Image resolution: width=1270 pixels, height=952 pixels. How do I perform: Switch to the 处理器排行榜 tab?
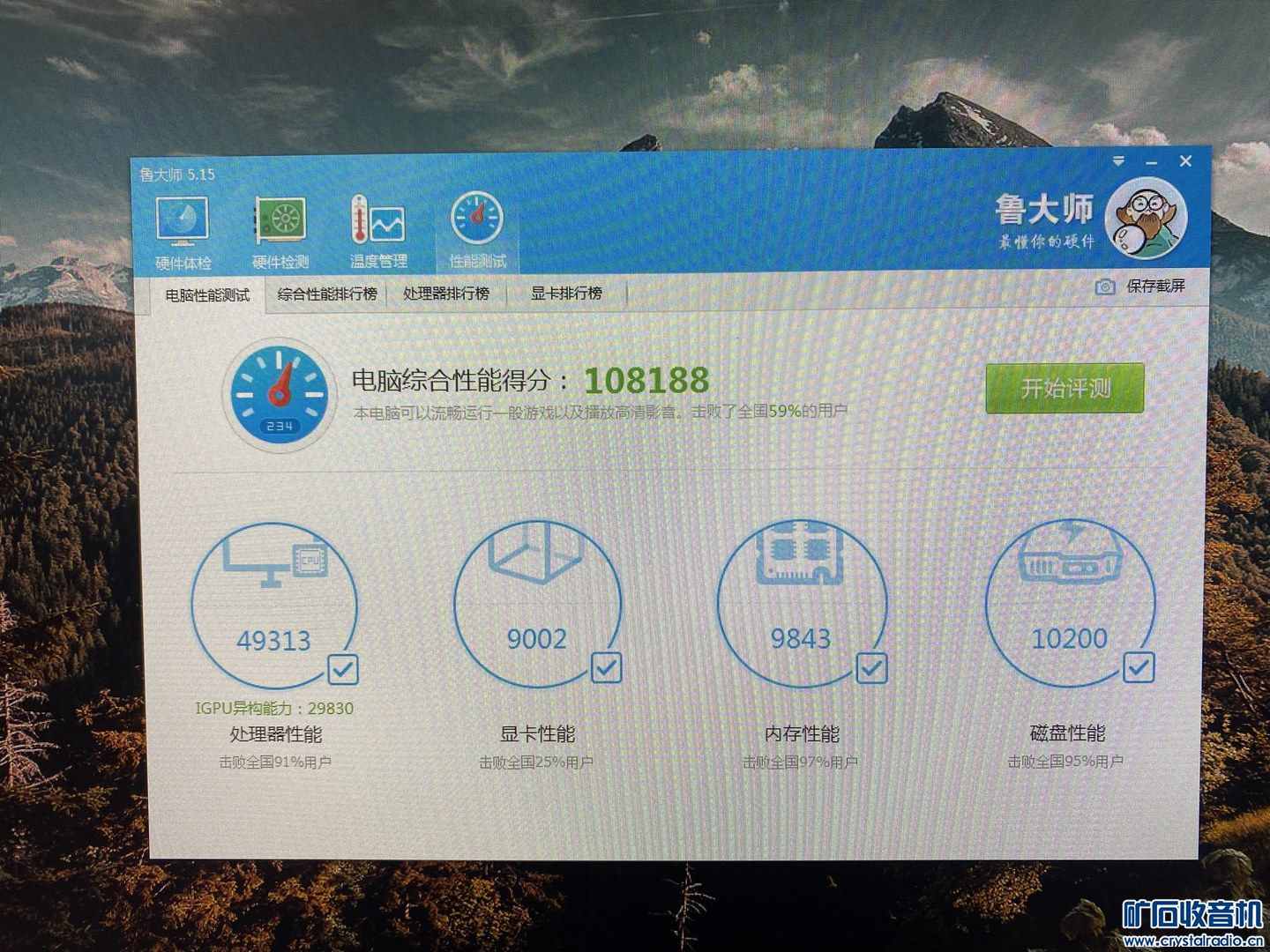446,293
